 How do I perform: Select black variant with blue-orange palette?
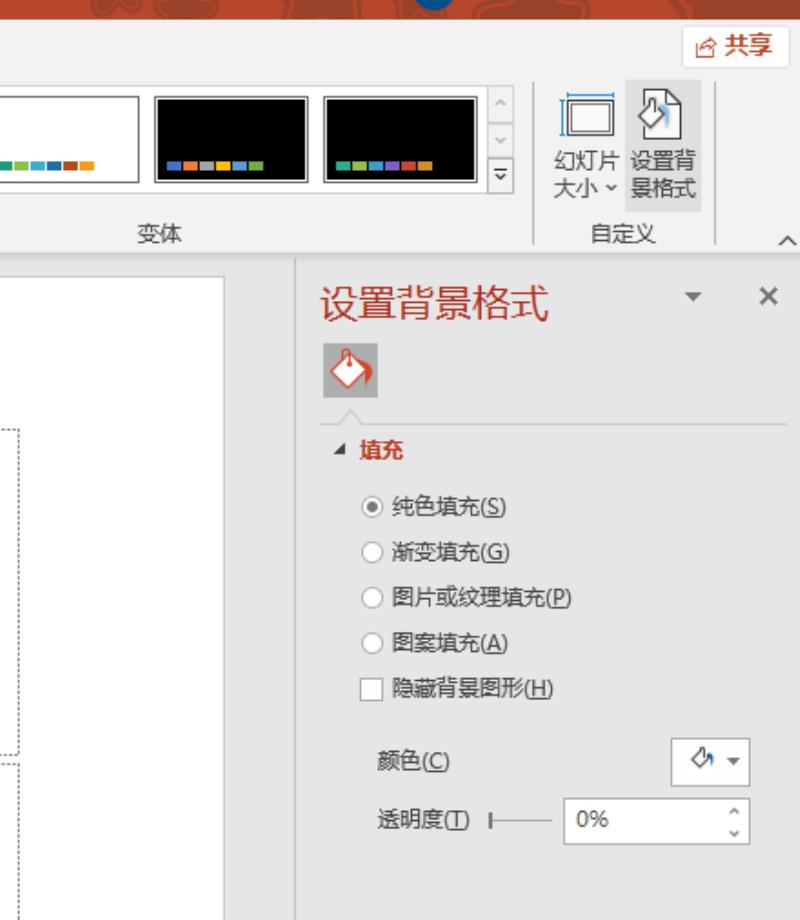[x=231, y=140]
